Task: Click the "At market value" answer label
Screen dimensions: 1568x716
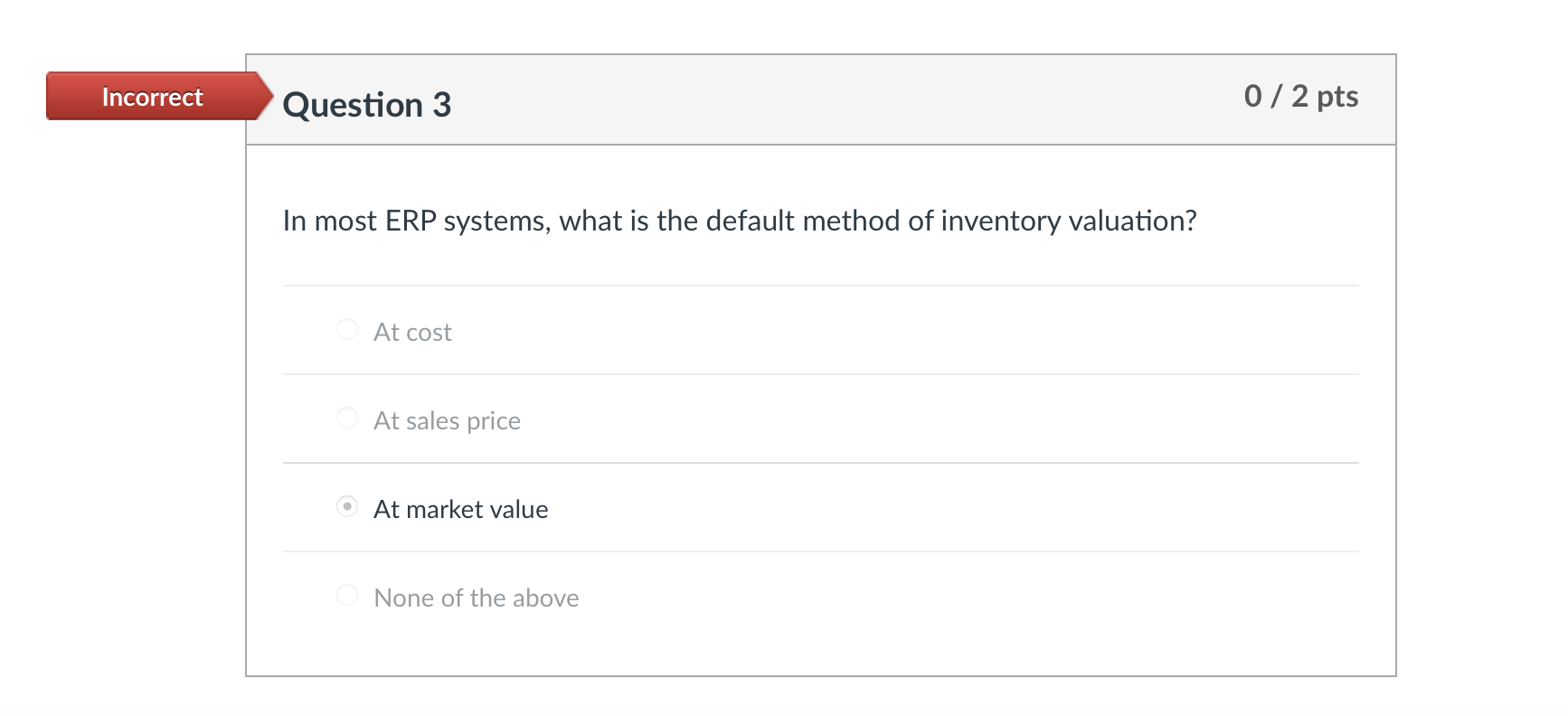Action: tap(460, 508)
